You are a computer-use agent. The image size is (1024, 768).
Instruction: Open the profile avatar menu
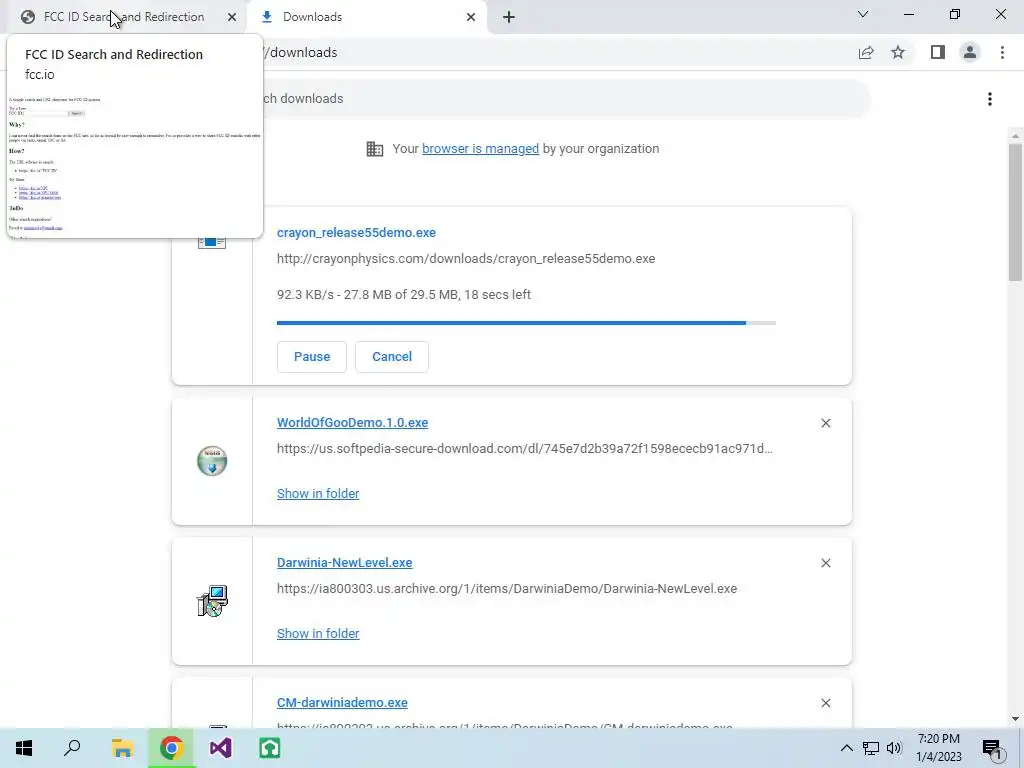tap(970, 52)
